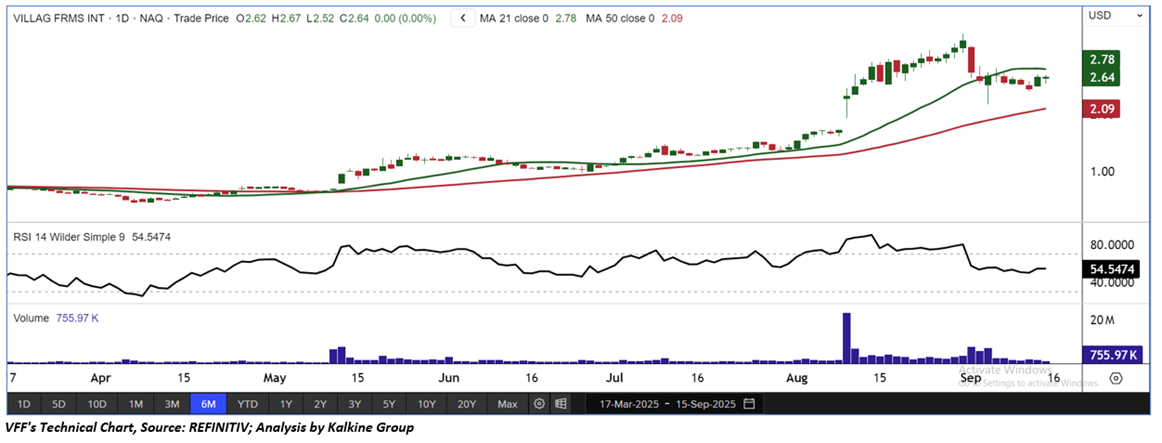
Task: Select the 2Y time range
Action: tap(320, 404)
